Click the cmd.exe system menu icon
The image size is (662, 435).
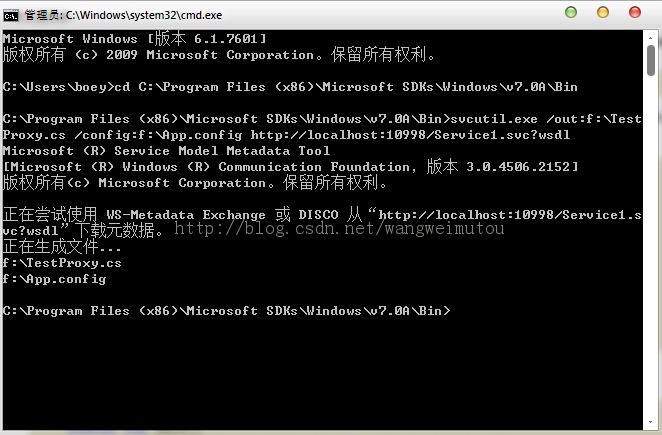pos(11,16)
